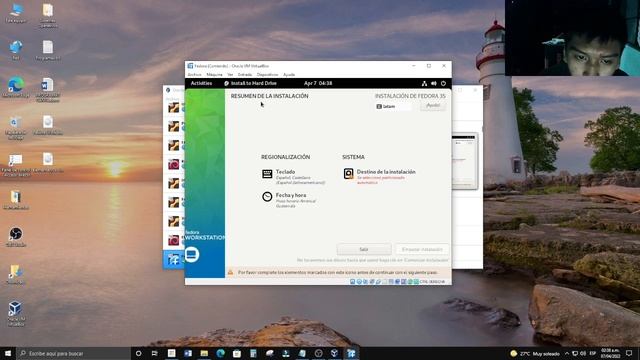Click Install to Hard Drive app label
Screen dimensions: 640x360
(250, 83)
